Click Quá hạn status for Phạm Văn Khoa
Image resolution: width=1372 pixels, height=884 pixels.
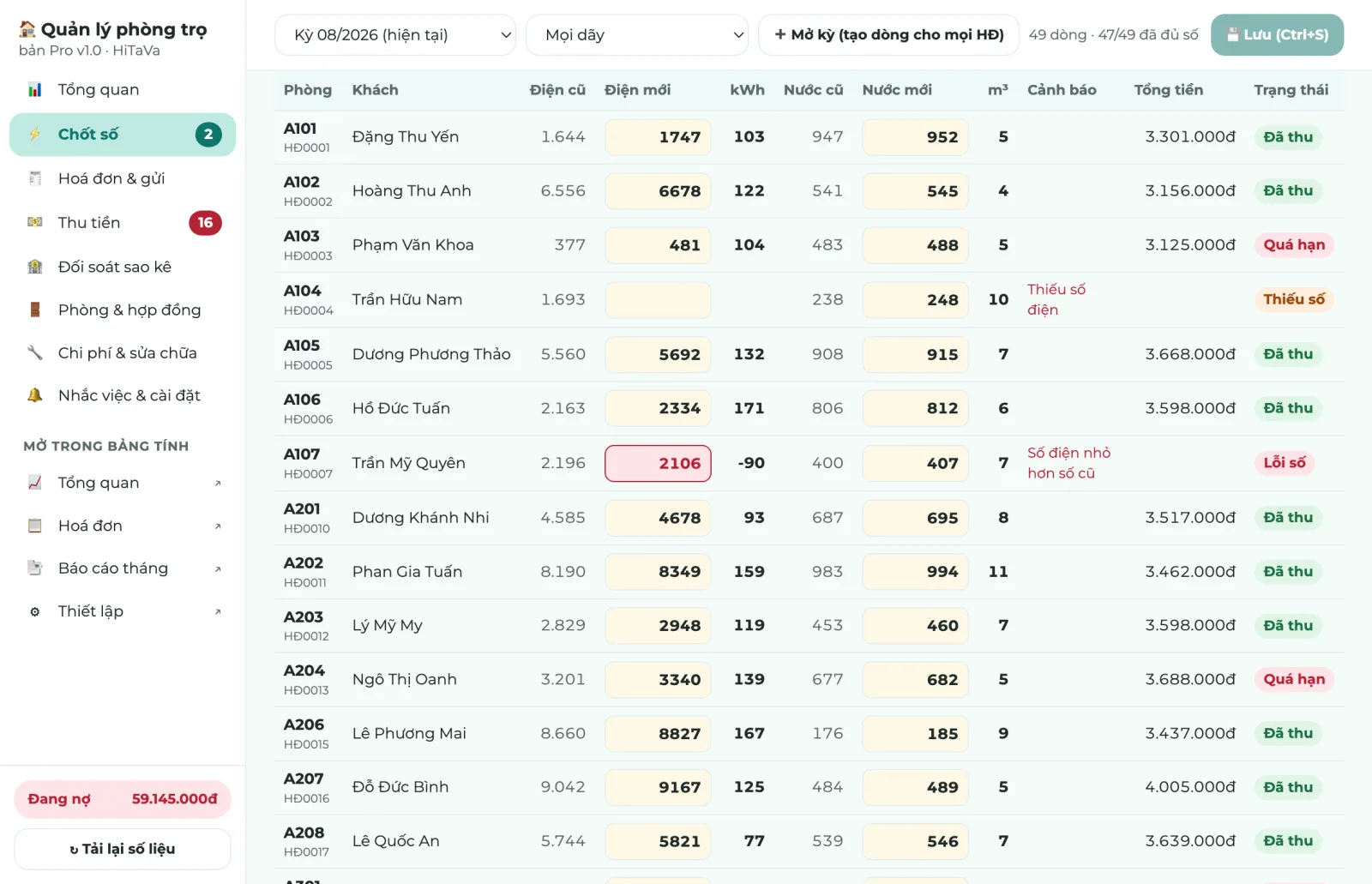coord(1294,245)
